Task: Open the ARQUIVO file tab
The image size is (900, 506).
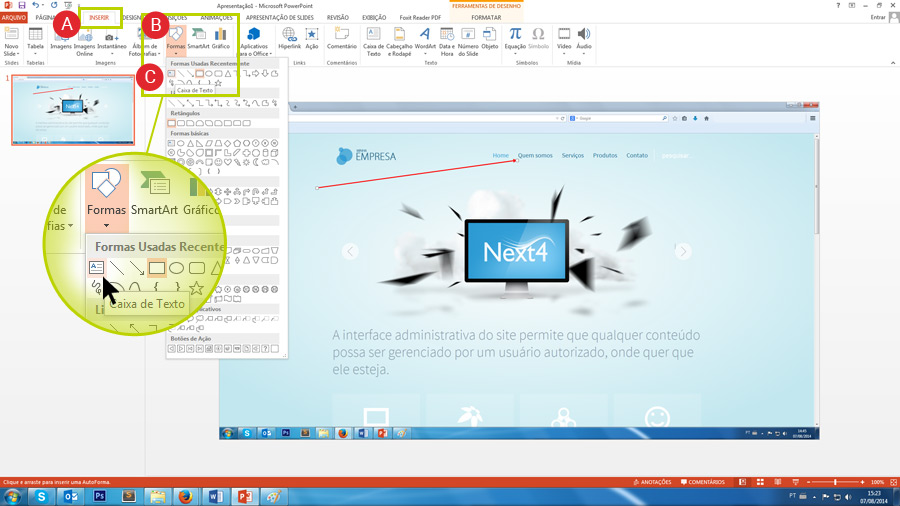Action: [x=14, y=17]
